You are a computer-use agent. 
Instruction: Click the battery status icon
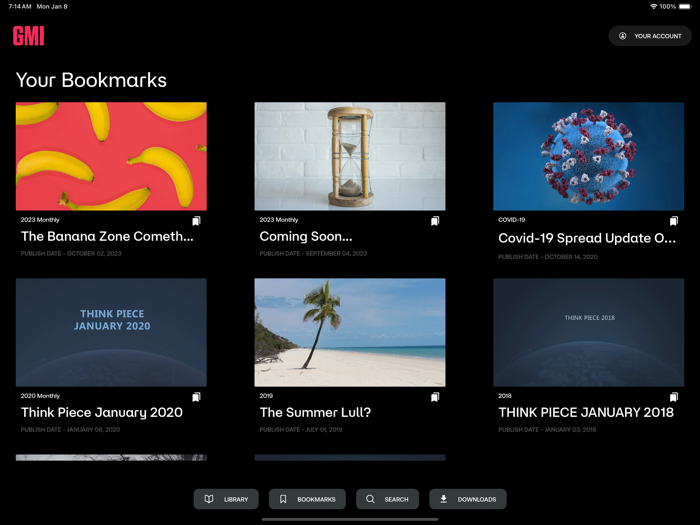coord(685,6)
